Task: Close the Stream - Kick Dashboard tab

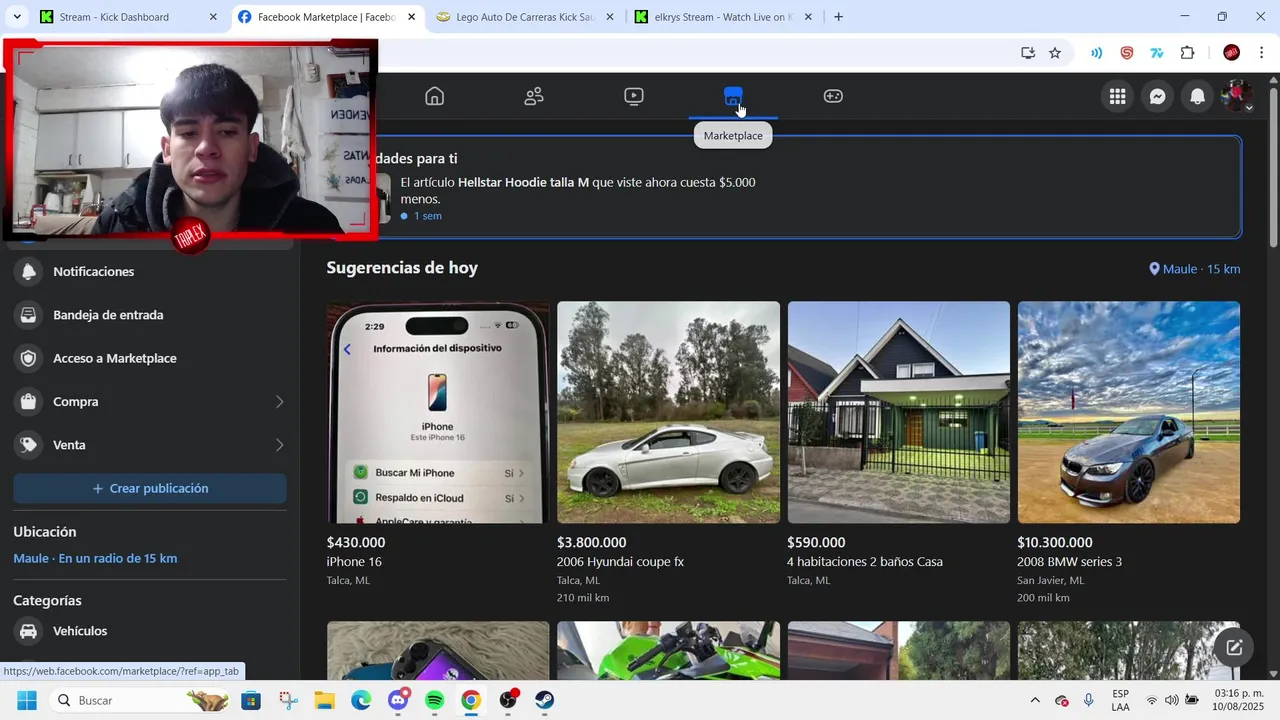Action: click(x=212, y=17)
